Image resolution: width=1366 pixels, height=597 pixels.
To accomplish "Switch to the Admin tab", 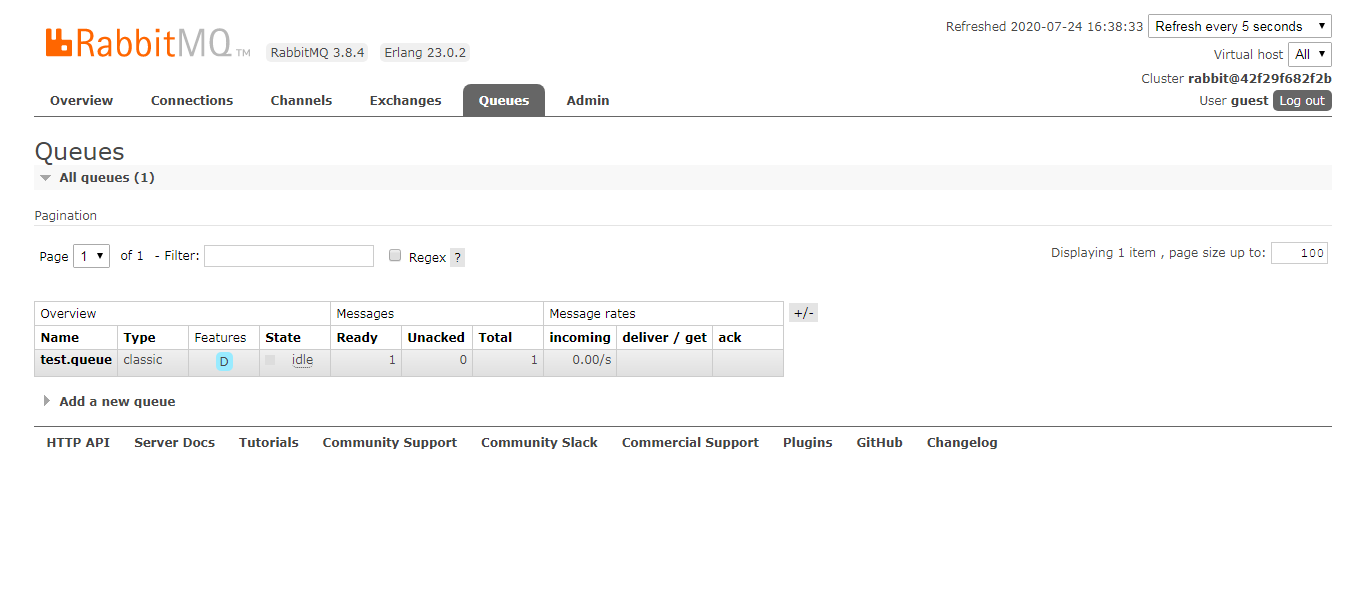I will [588, 100].
